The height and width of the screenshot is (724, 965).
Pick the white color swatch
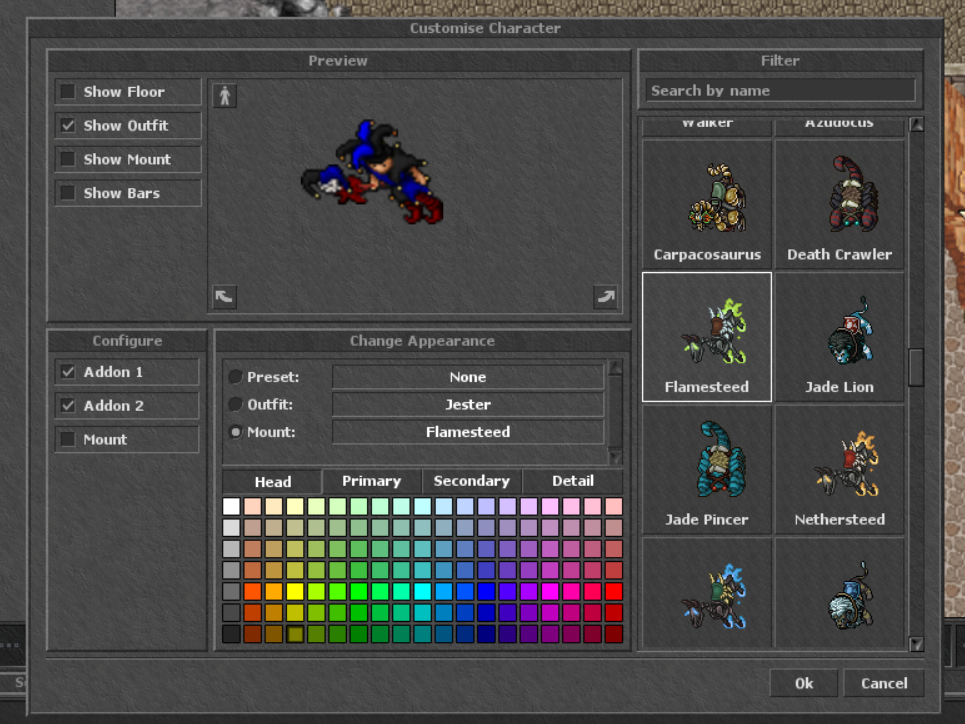pos(231,506)
